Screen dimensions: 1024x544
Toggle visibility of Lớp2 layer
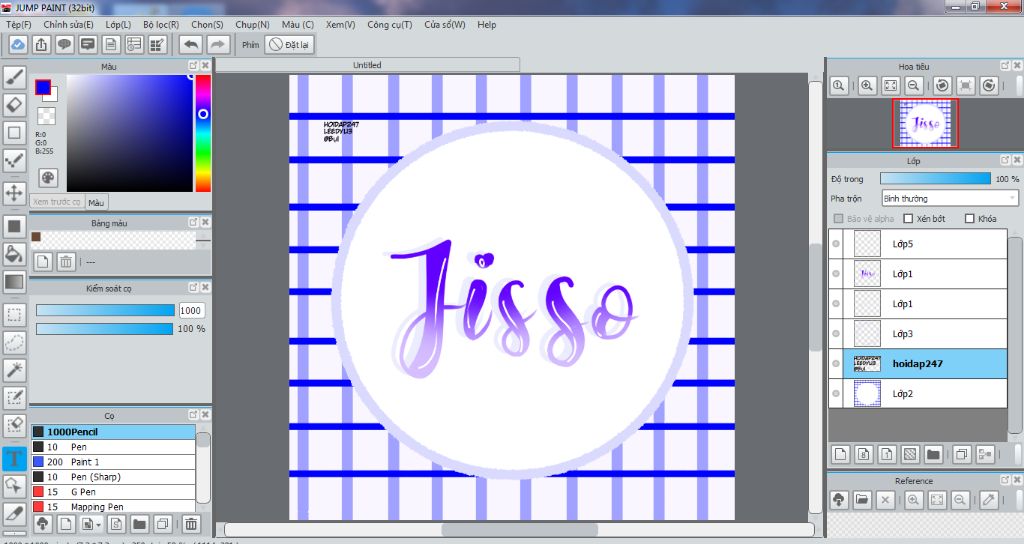(836, 394)
